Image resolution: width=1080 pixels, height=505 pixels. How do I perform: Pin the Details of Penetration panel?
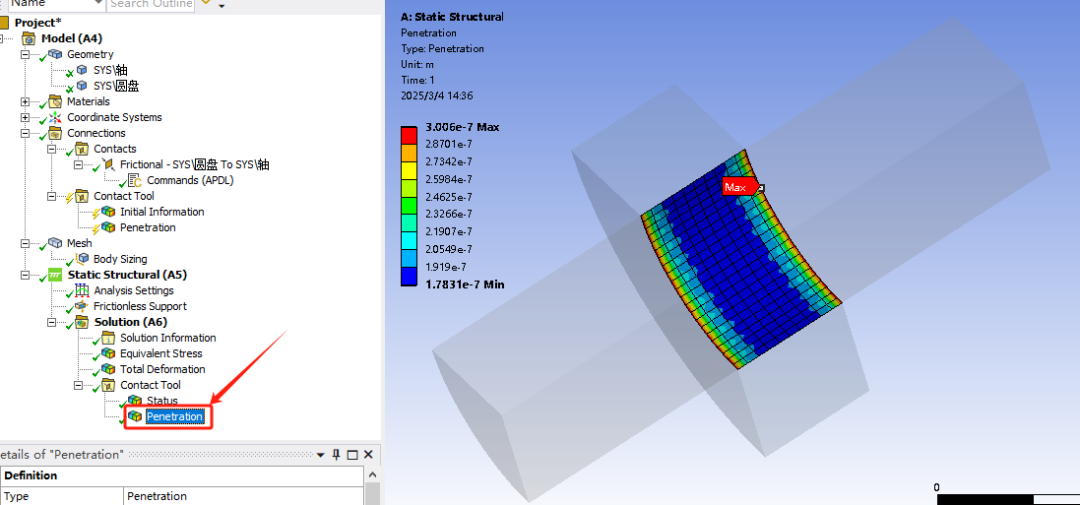coord(337,455)
